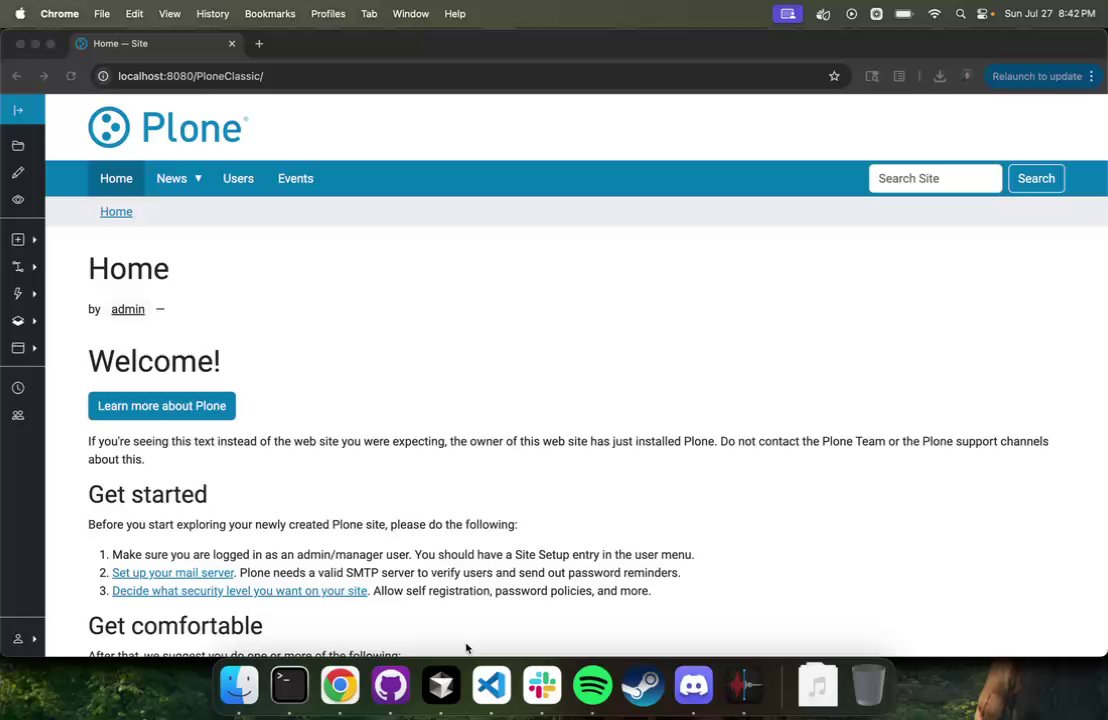Screen dimensions: 1108x720
Task: Expand the News dropdown arrow
Action: pos(199,179)
